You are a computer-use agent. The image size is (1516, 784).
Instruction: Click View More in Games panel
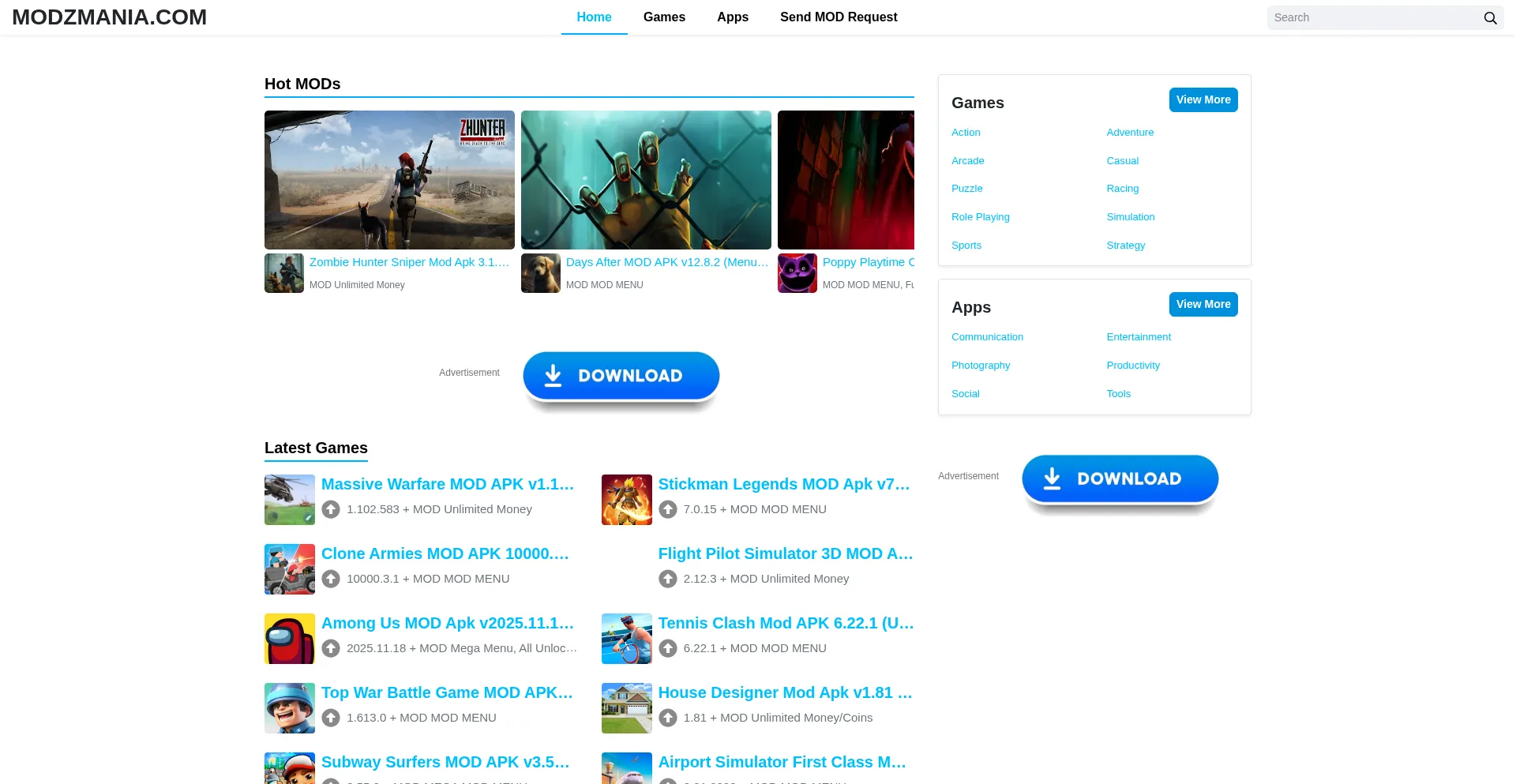click(x=1203, y=100)
